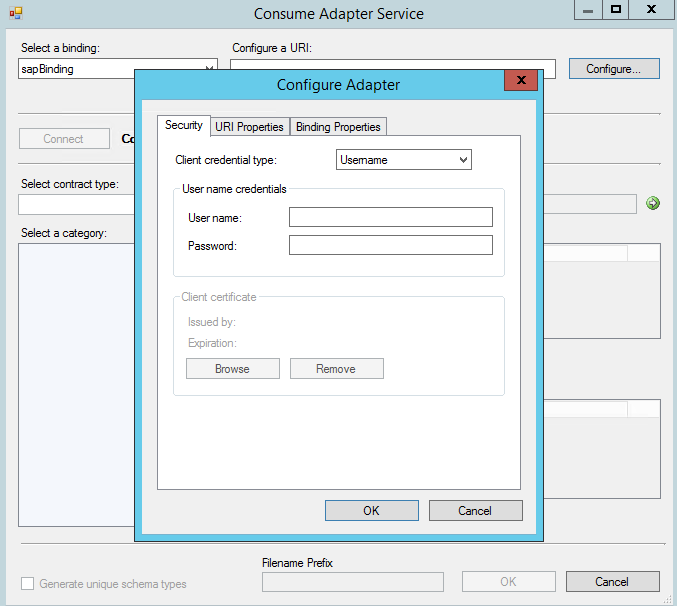Click the Filename Prefix field

[353, 582]
